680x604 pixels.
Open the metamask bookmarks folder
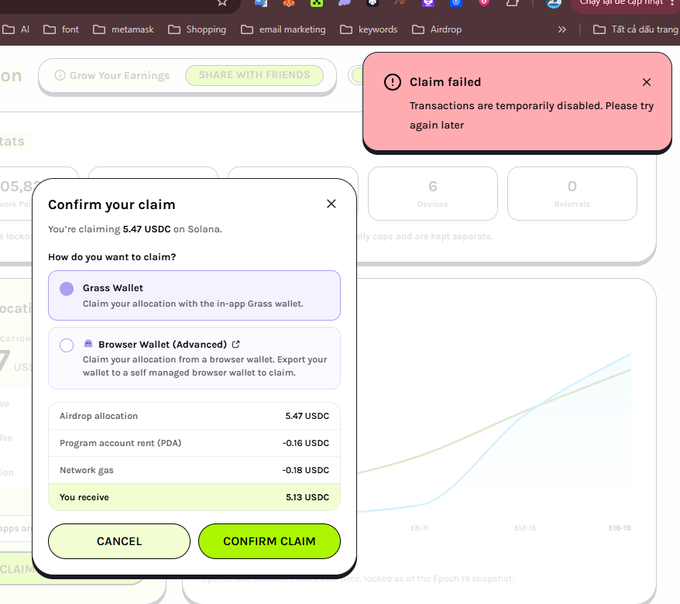pyautogui.click(x=124, y=29)
